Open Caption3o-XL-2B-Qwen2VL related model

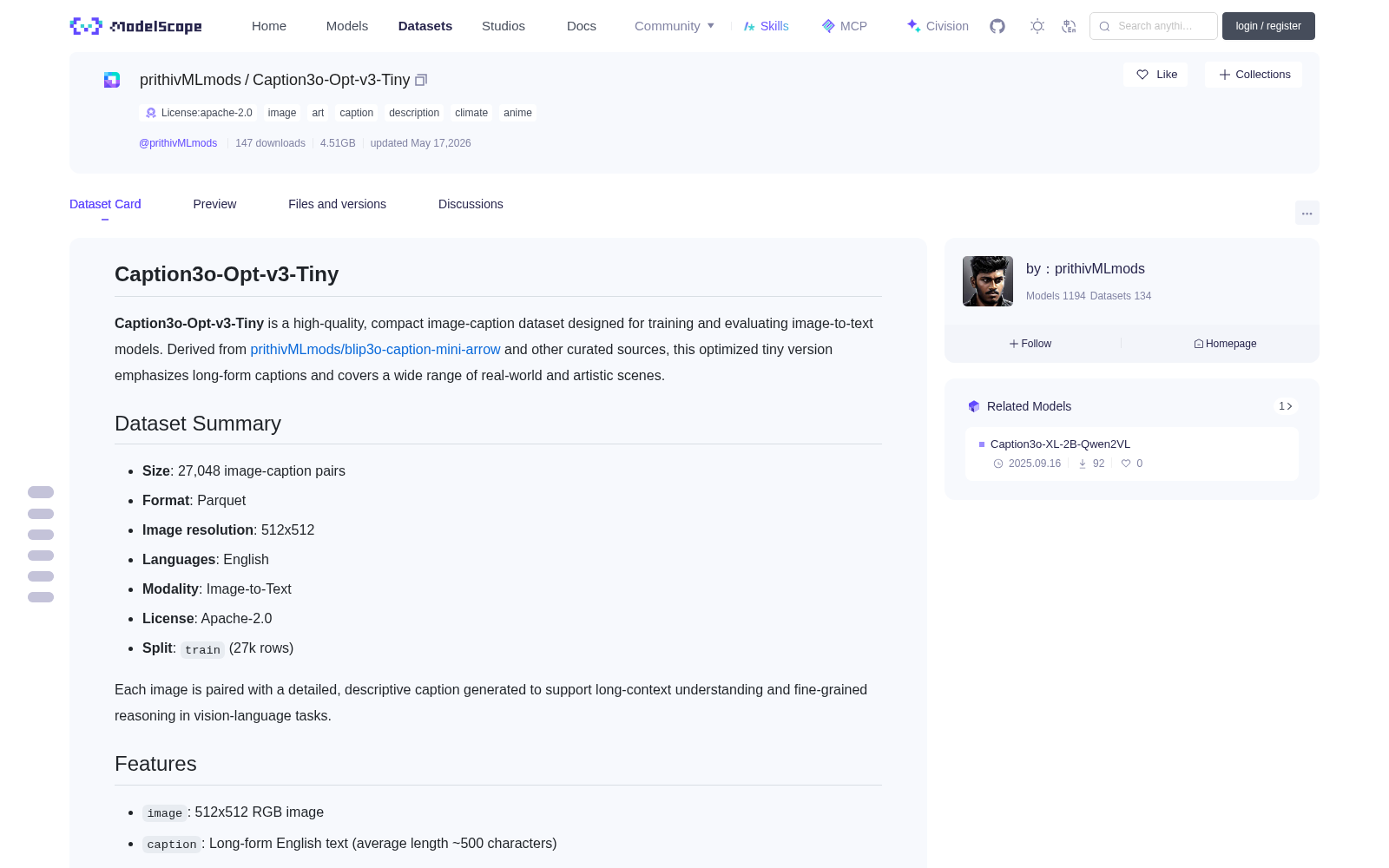pos(1060,444)
